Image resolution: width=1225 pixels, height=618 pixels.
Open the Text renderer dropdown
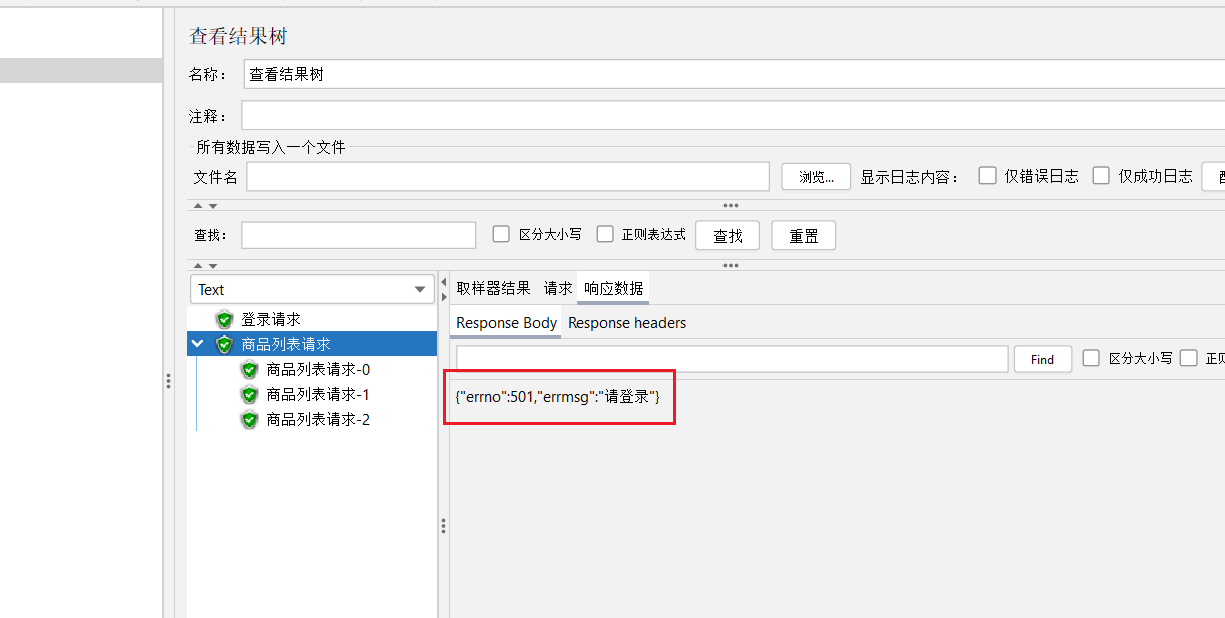click(312, 290)
